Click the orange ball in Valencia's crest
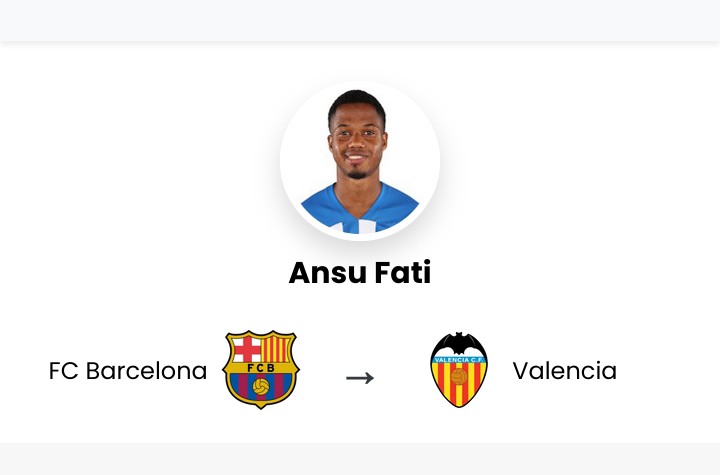The height and width of the screenshot is (475, 720). (x=459, y=377)
